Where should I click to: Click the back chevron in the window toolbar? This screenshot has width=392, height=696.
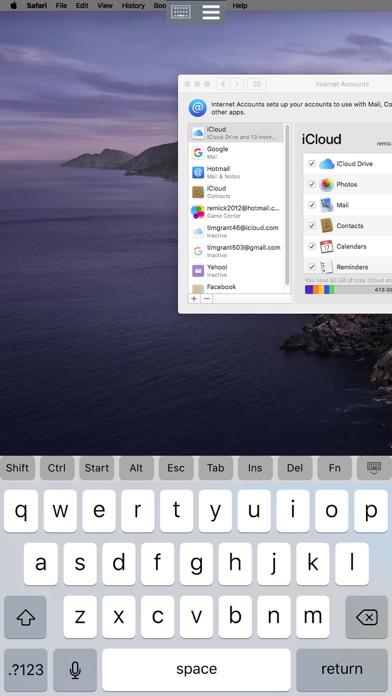coord(223,83)
